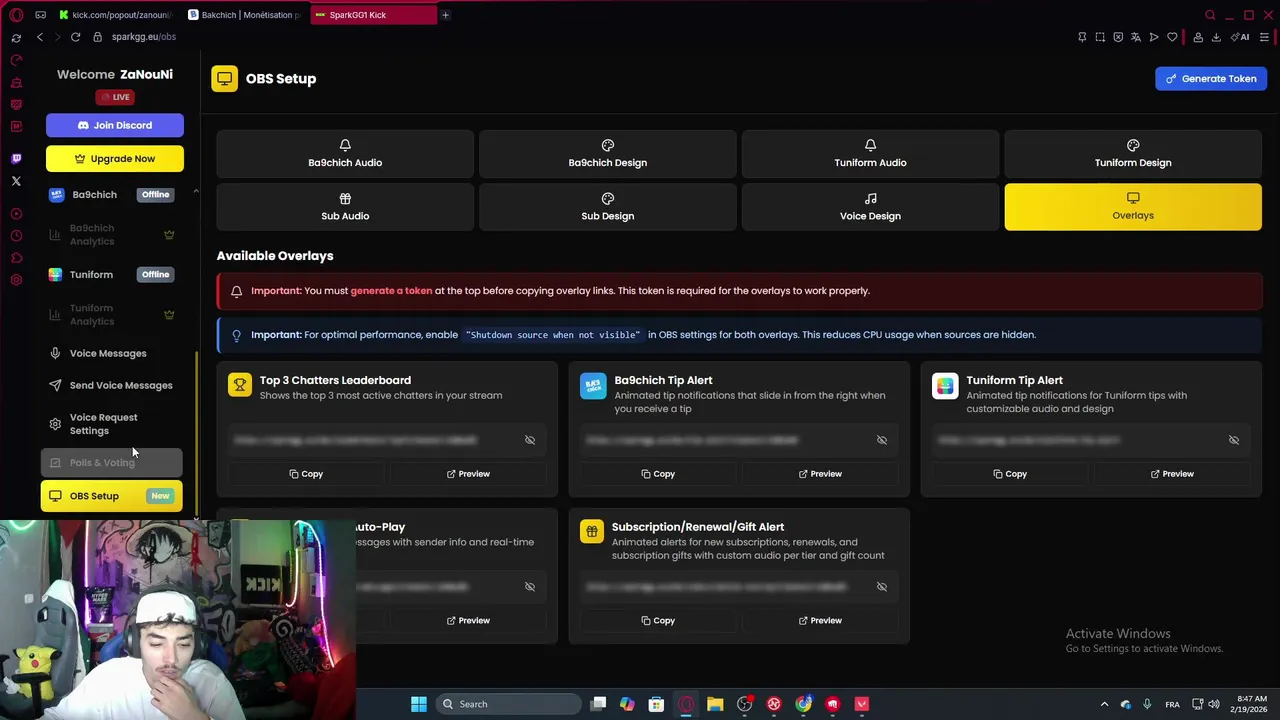Click the Generate Token button
Image resolution: width=1280 pixels, height=720 pixels.
1211,78
